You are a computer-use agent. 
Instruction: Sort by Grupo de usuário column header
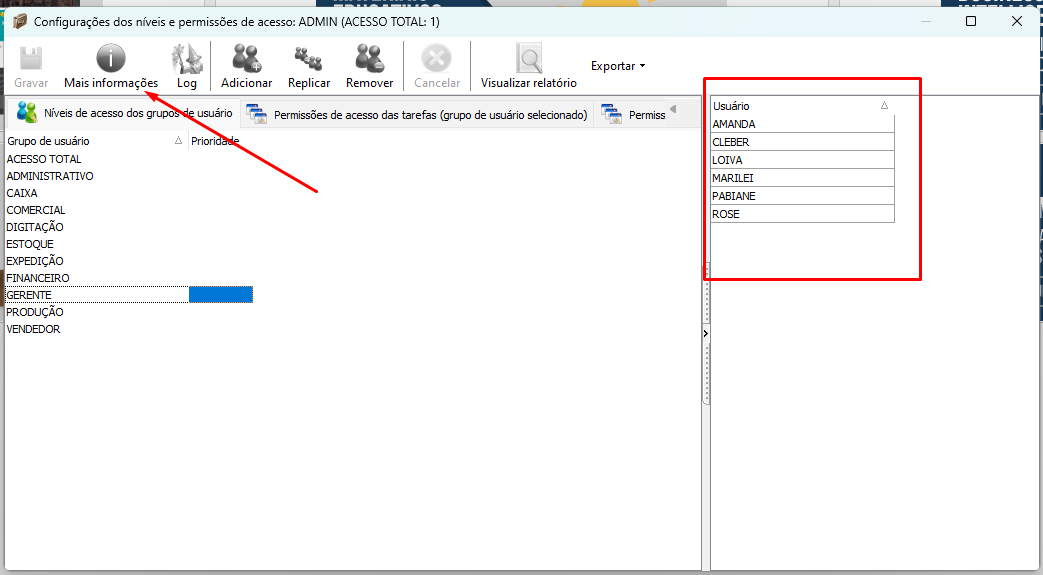coord(95,141)
